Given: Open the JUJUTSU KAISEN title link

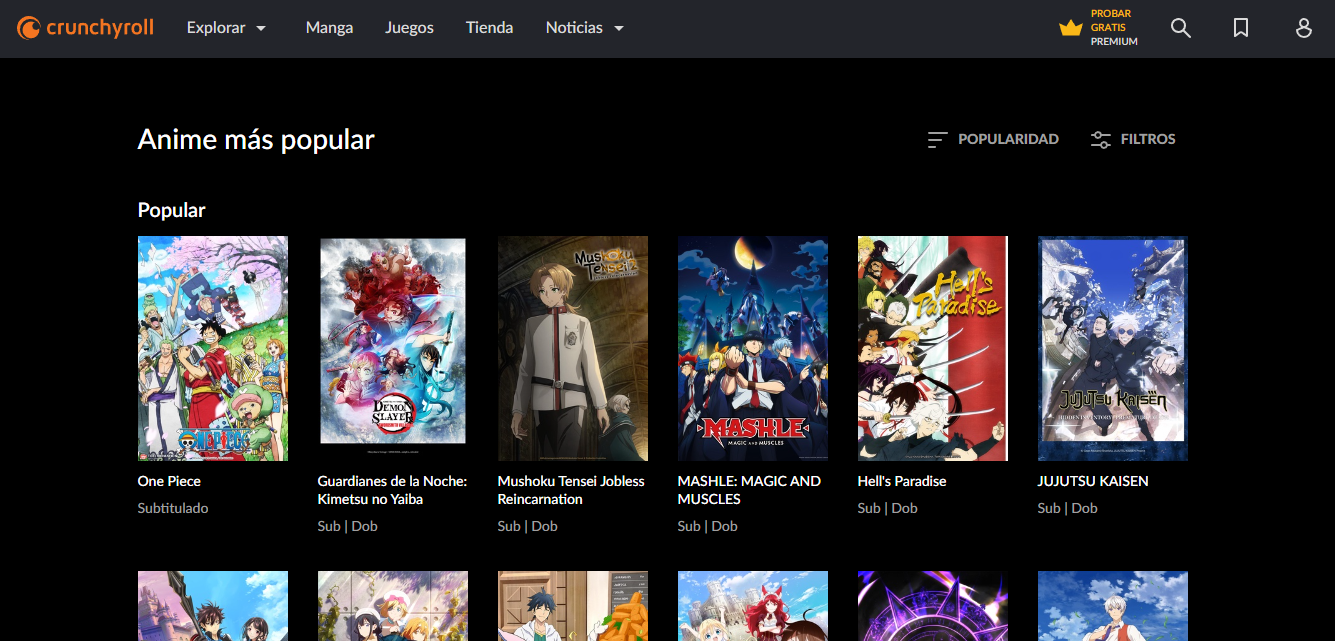Looking at the screenshot, I should coord(1093,481).
